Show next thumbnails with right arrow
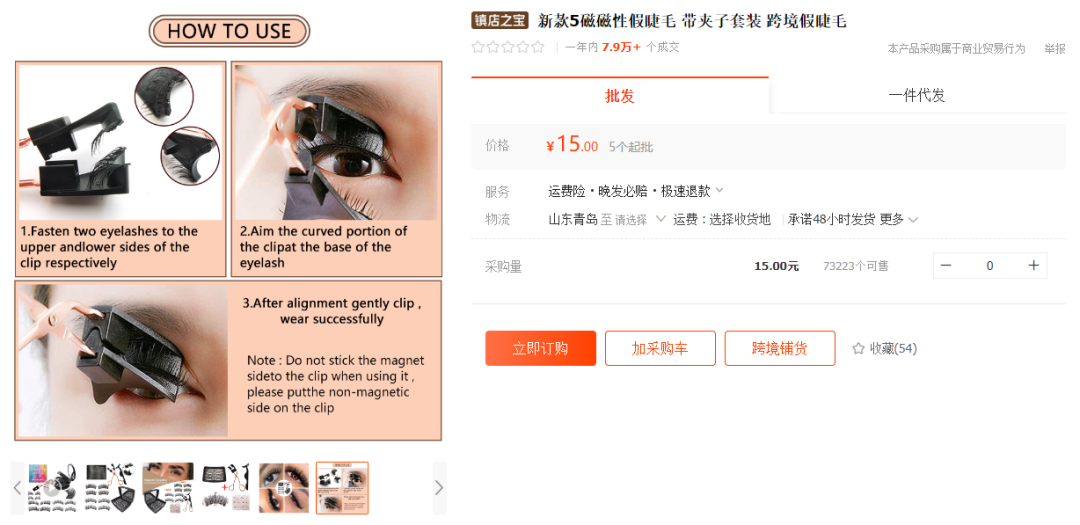The width and height of the screenshot is (1080, 525). tap(439, 488)
